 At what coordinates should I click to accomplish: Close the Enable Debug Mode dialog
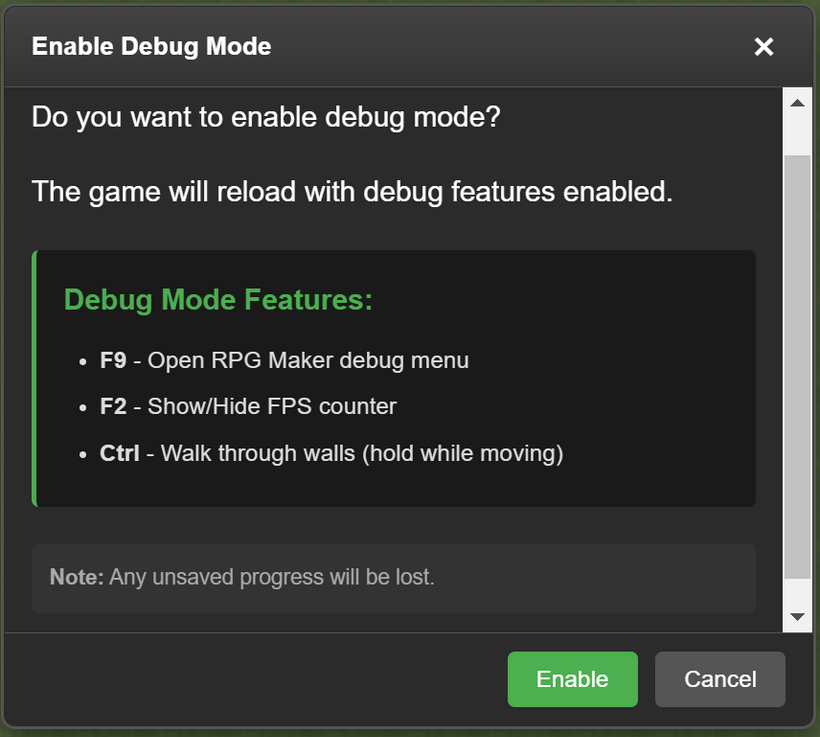tap(764, 47)
